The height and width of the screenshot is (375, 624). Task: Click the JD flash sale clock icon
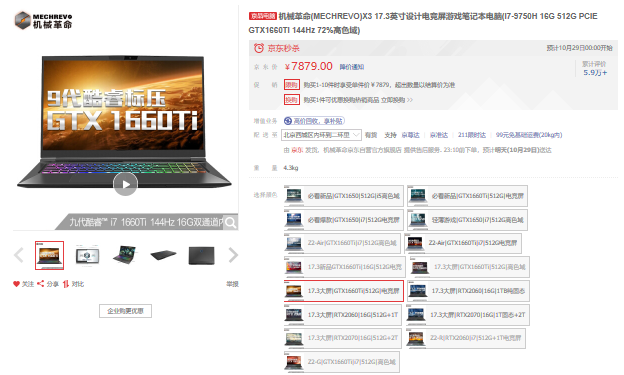[x=259, y=48]
